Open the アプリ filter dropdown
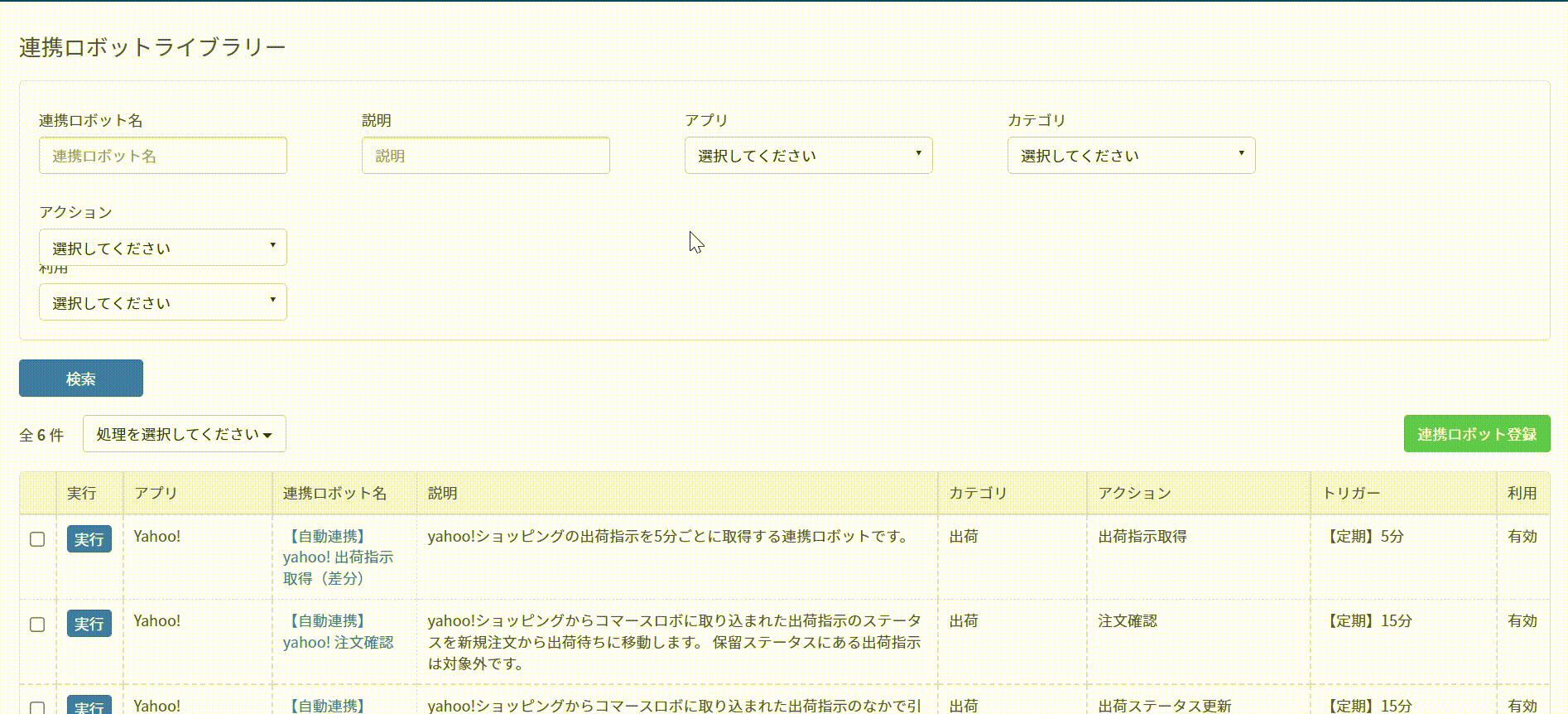 click(809, 156)
